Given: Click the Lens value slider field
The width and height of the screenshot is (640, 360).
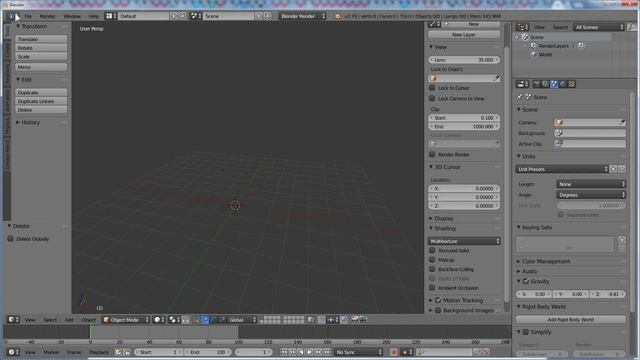Looking at the screenshot, I should tap(464, 60).
